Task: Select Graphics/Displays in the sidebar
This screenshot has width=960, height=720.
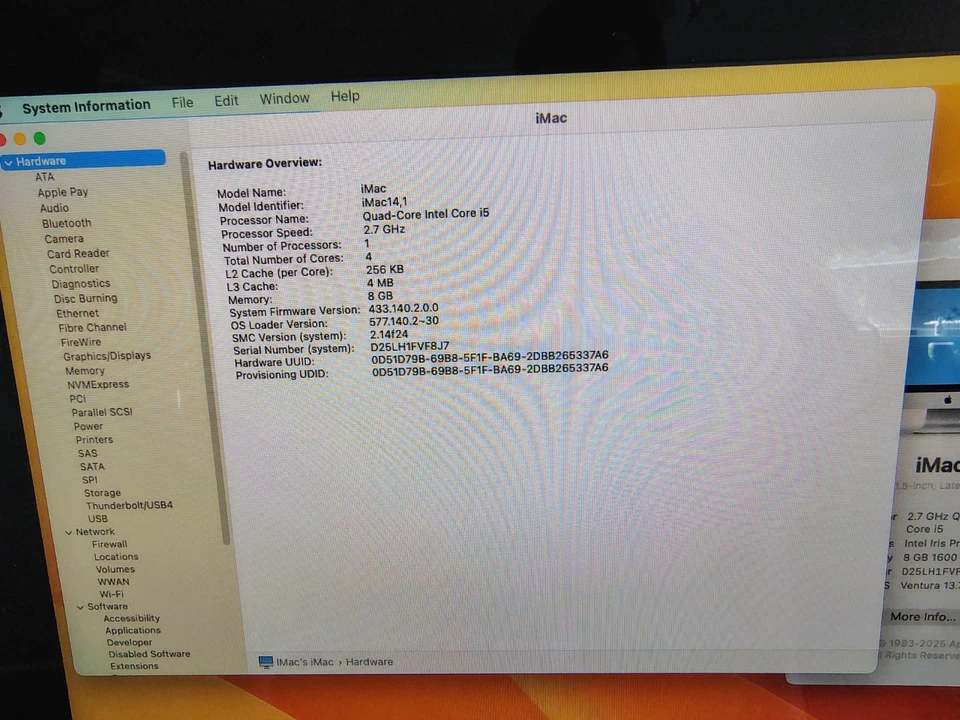Action: (106, 355)
